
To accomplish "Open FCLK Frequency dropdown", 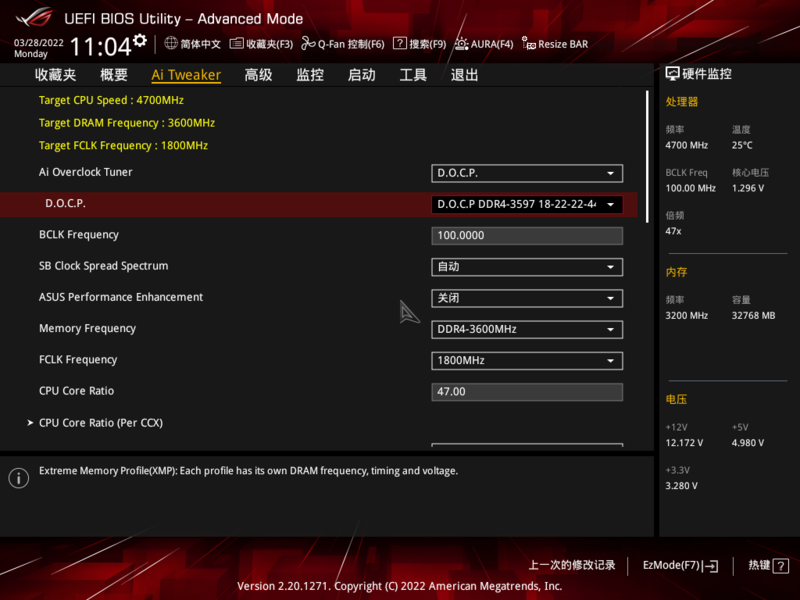I will [x=527, y=361].
